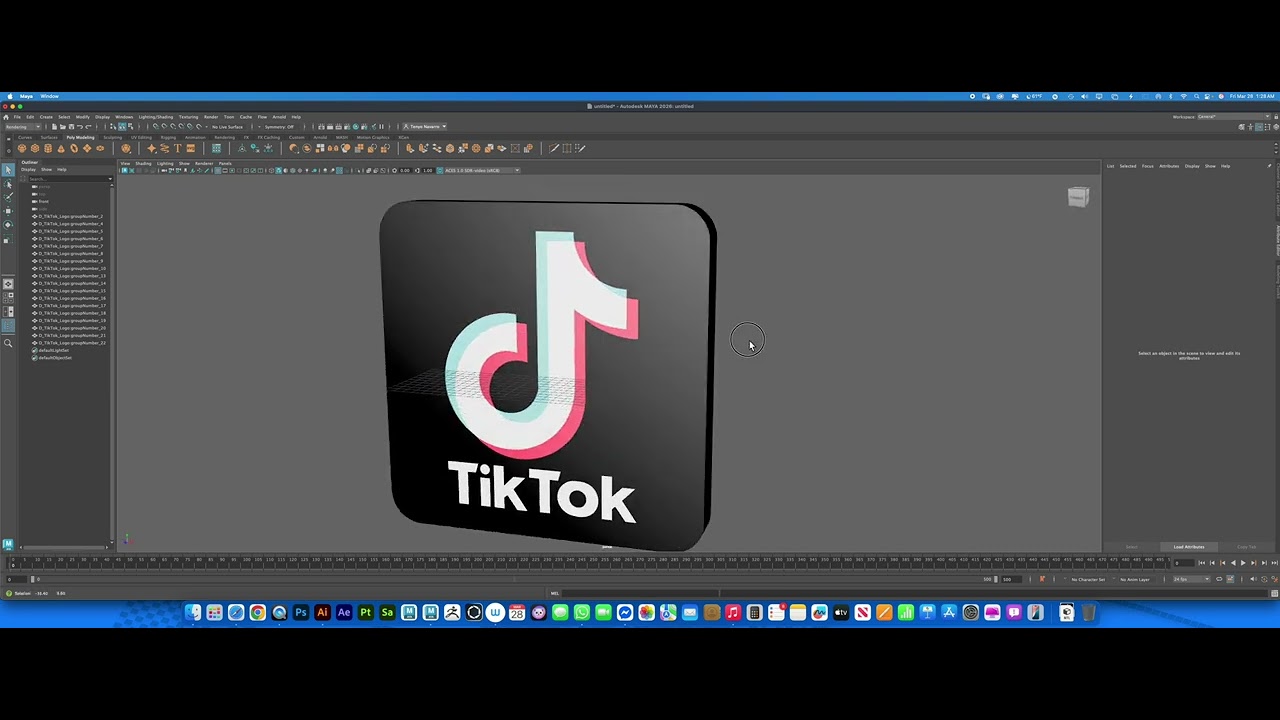Select the arrow Select tool in toolbox
This screenshot has width=1280, height=720.
8,170
